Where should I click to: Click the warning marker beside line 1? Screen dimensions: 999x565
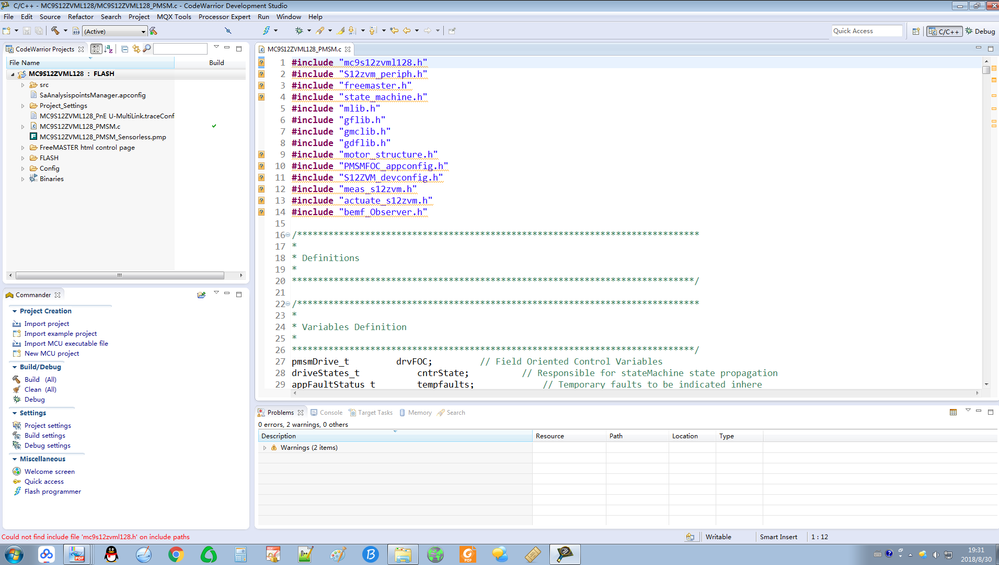coord(262,63)
